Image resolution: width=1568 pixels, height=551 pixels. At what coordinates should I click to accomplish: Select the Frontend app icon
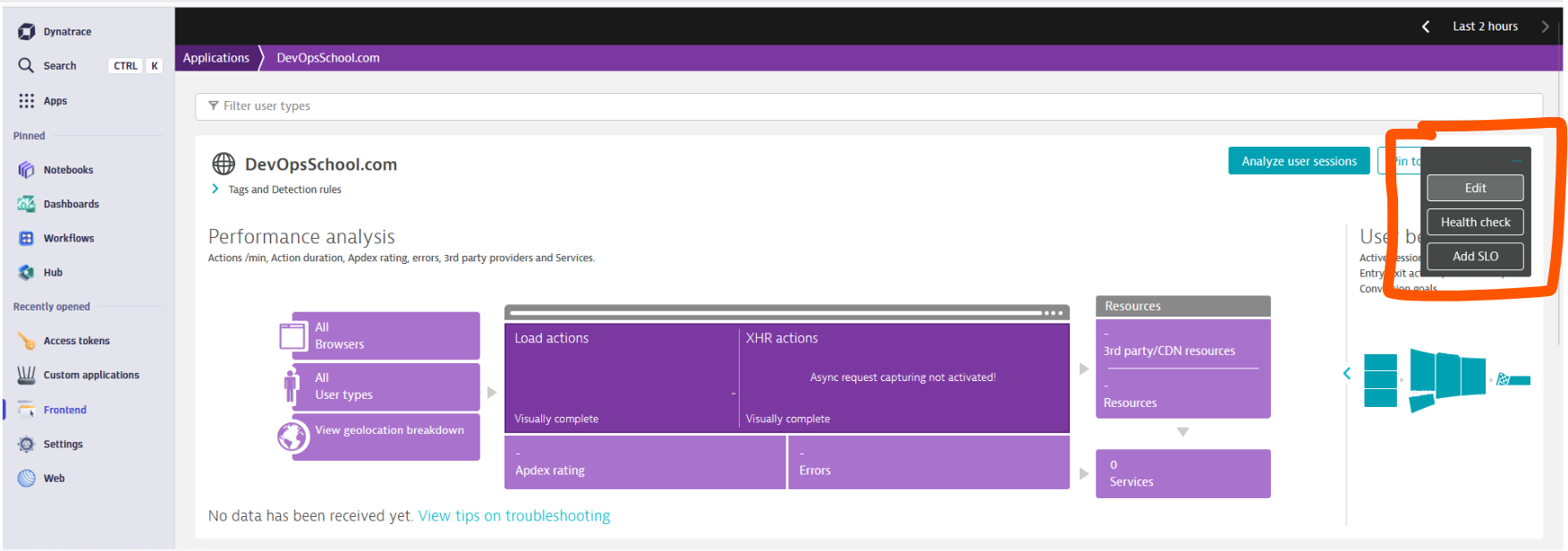[x=27, y=410]
